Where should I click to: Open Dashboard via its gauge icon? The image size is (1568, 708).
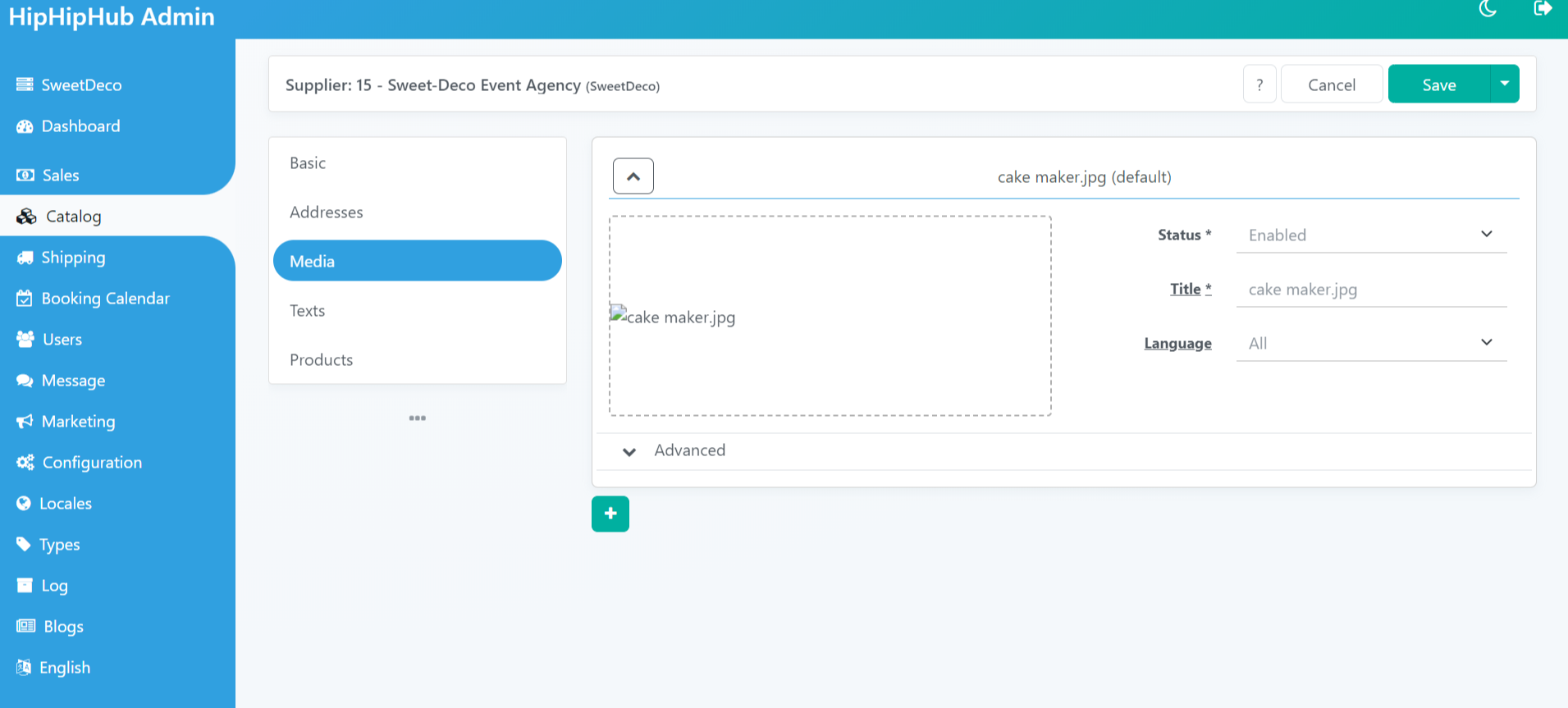pyautogui.click(x=25, y=126)
